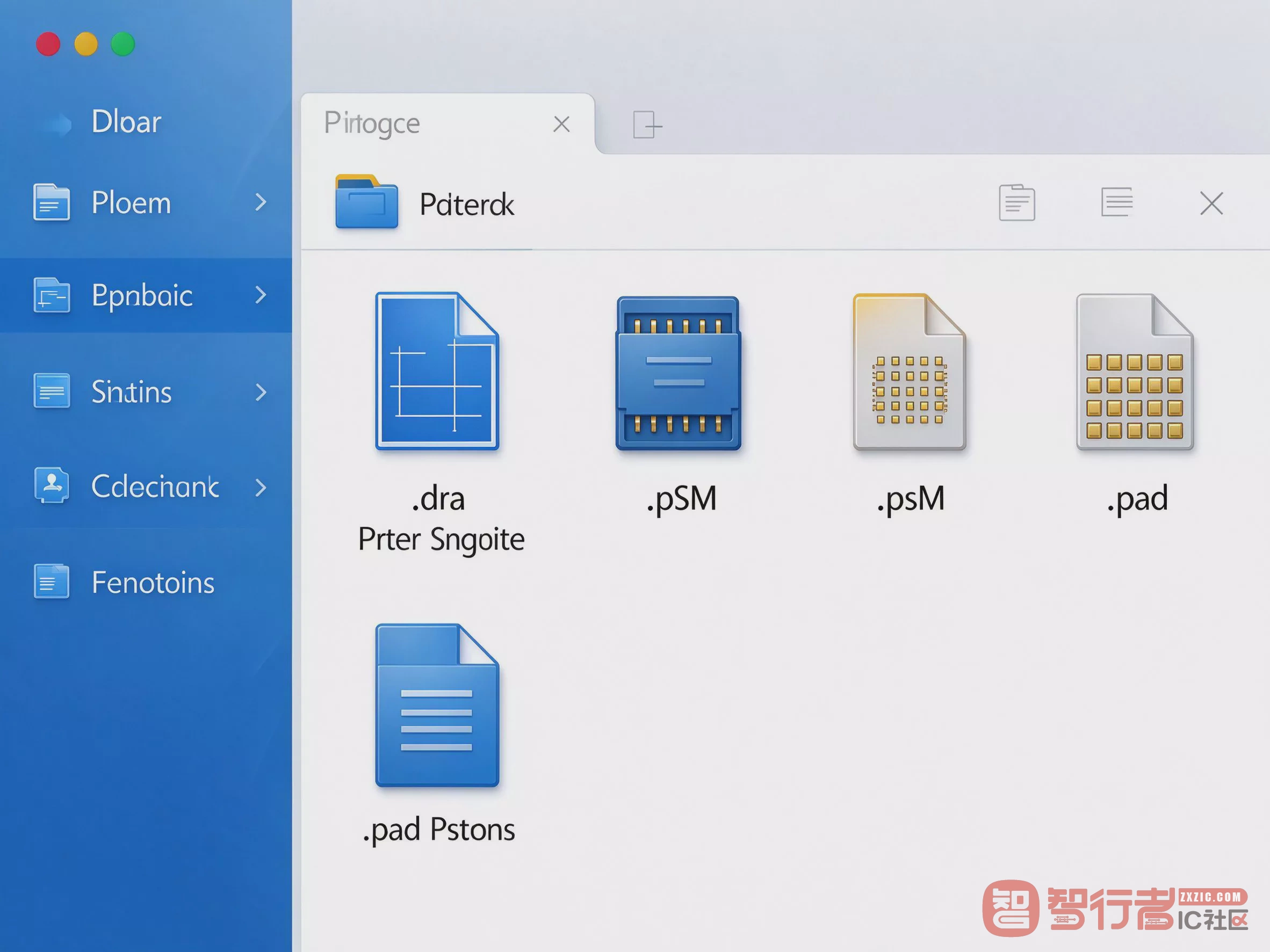Click the Pdterck folder title text

pos(467,204)
